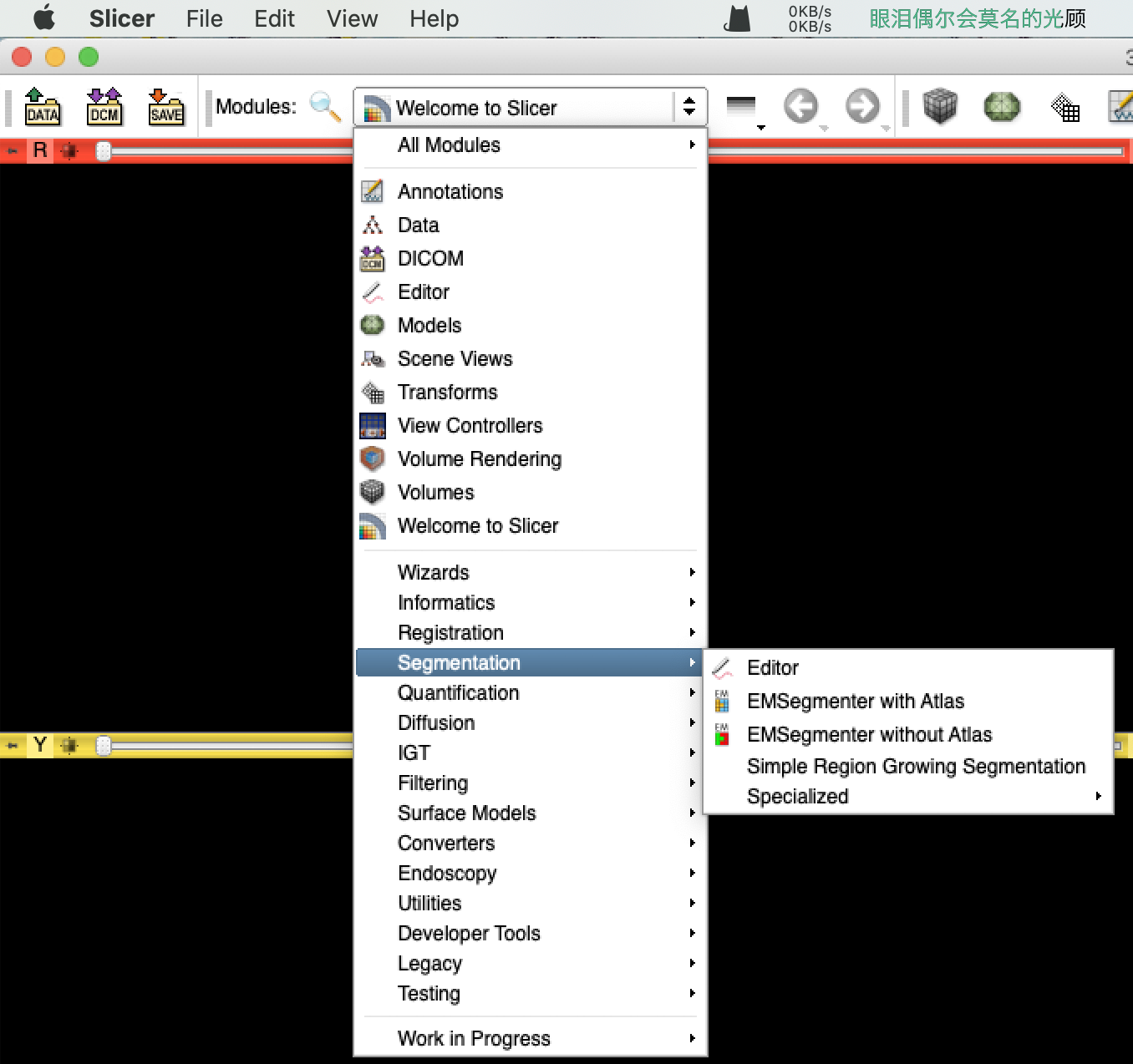
Task: Click the Transforms grid icon in module list
Action: tap(373, 392)
